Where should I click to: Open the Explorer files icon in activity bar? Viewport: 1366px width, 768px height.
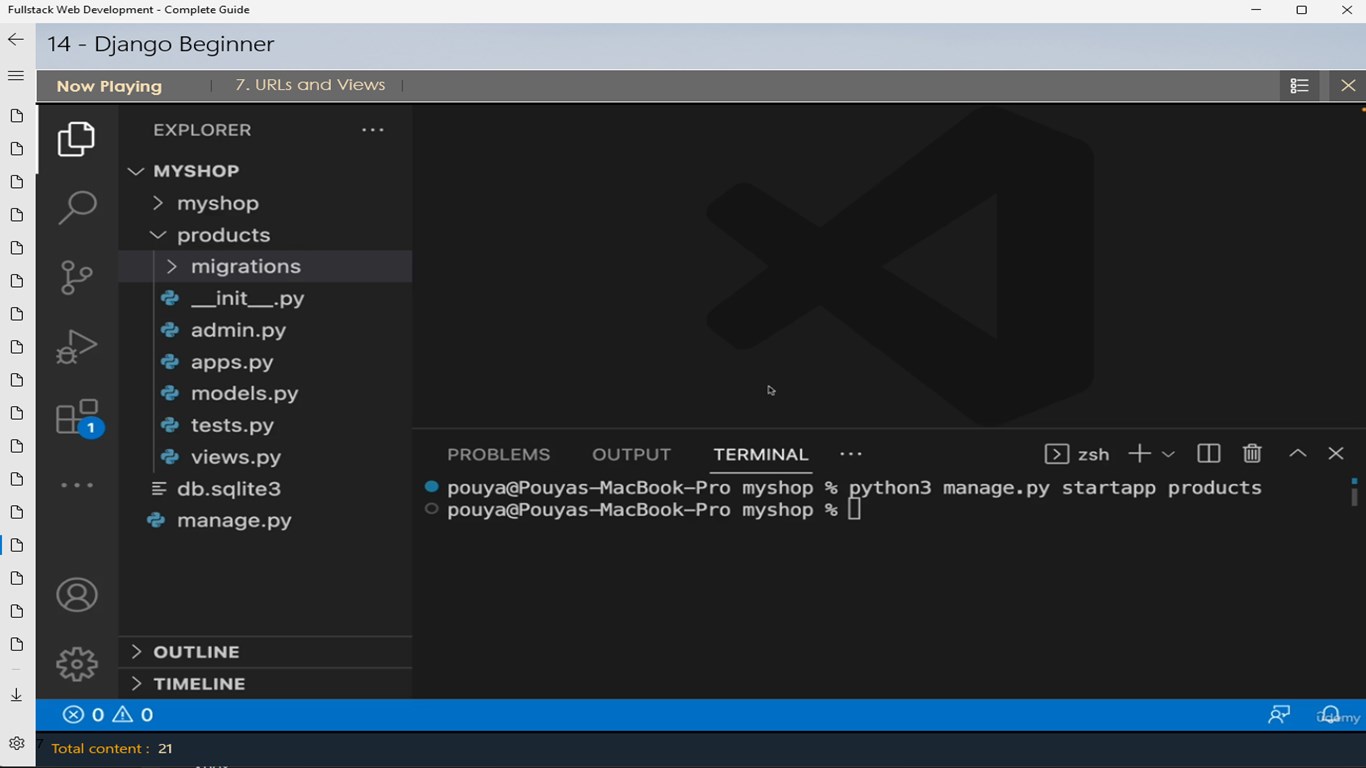(76, 139)
